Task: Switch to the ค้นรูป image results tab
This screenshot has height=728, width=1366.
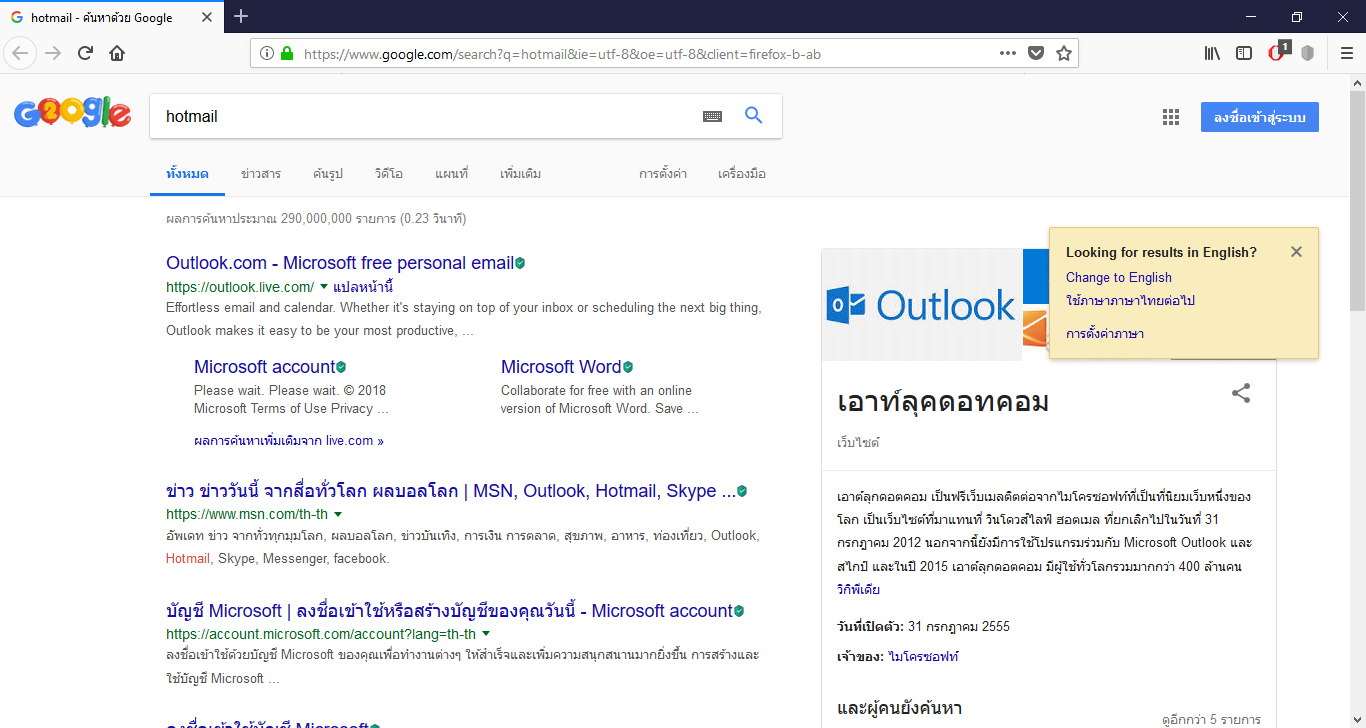Action: (x=327, y=173)
